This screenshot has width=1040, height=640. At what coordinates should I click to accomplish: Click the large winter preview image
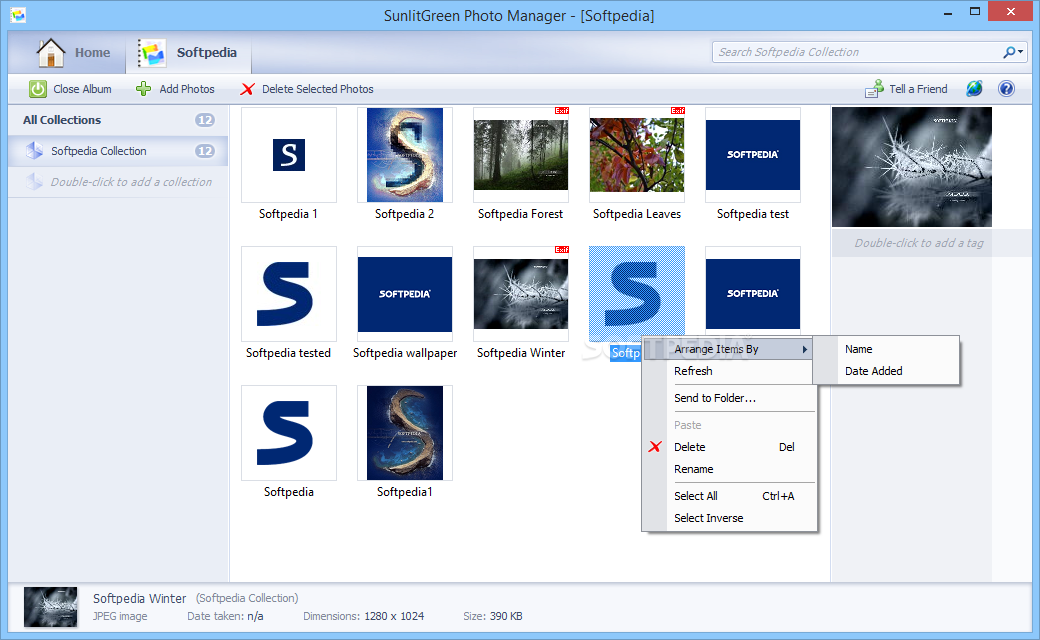click(x=912, y=167)
